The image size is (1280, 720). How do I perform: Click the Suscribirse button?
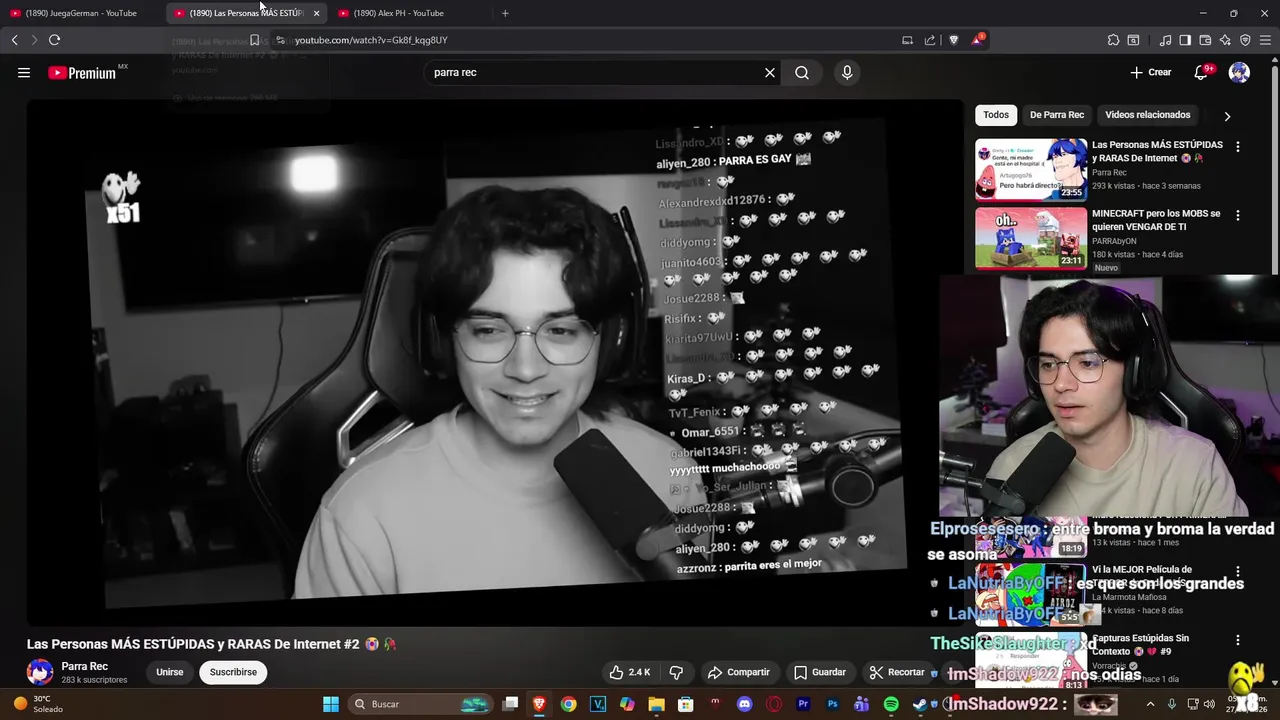[233, 672]
